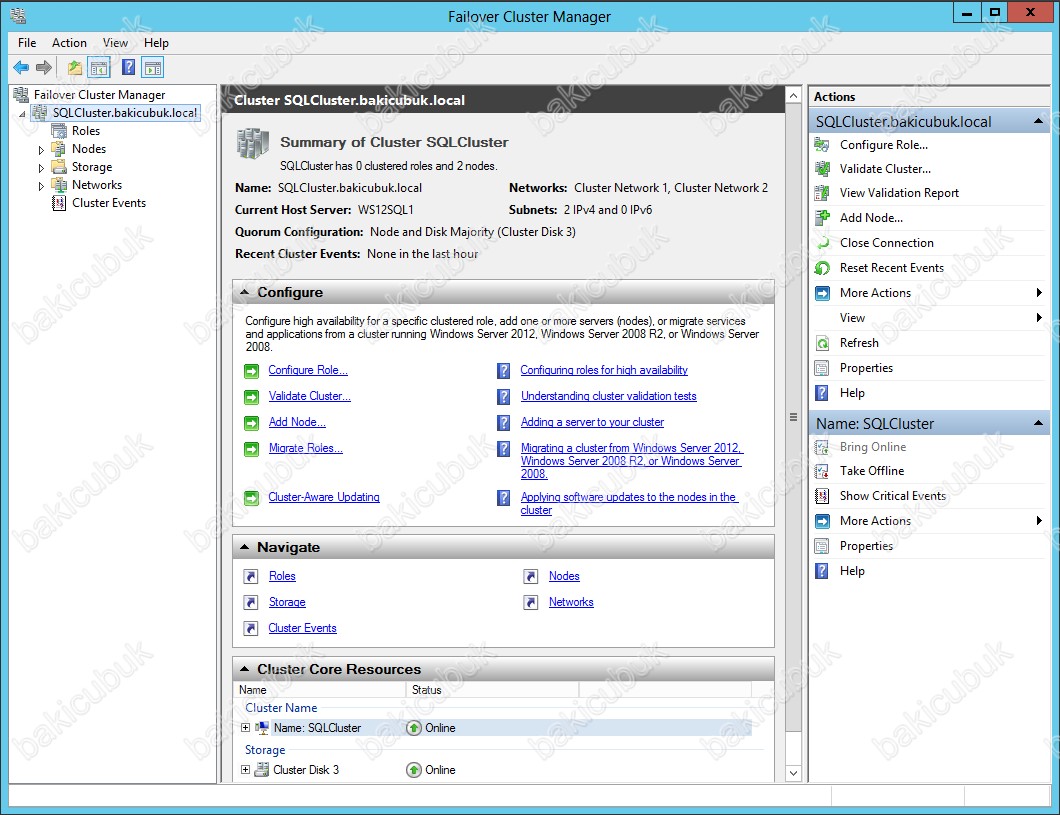Image resolution: width=1060 pixels, height=815 pixels.
Task: Open the Help menu
Action: click(x=156, y=43)
